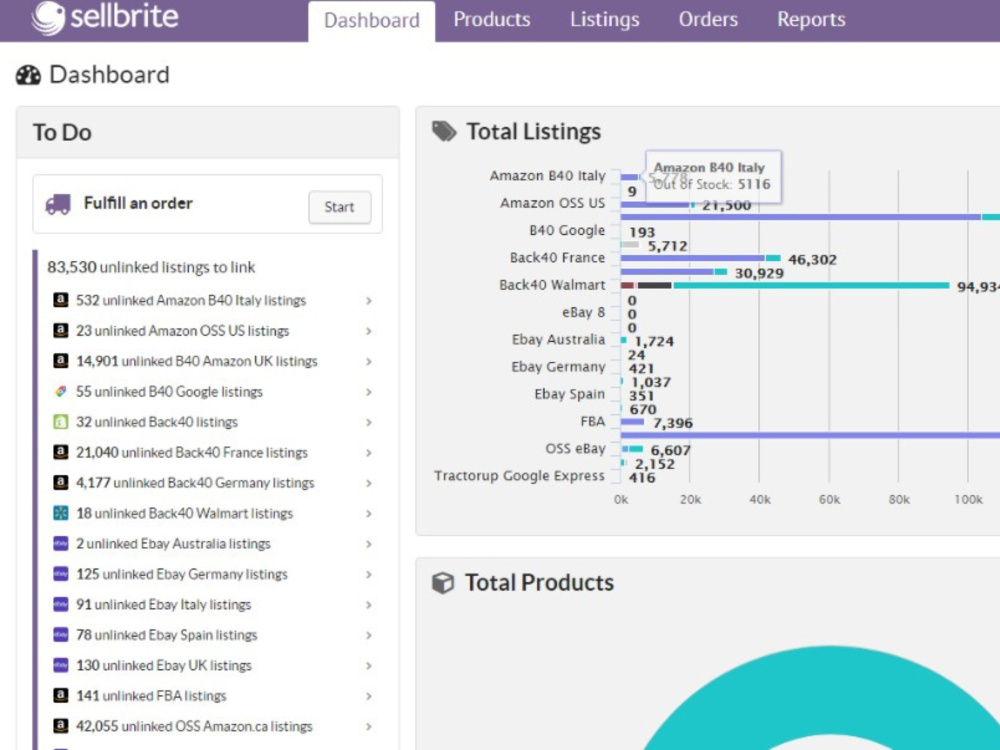Open 42,055 unlinked OSS Amazon.ca listings

point(194,726)
